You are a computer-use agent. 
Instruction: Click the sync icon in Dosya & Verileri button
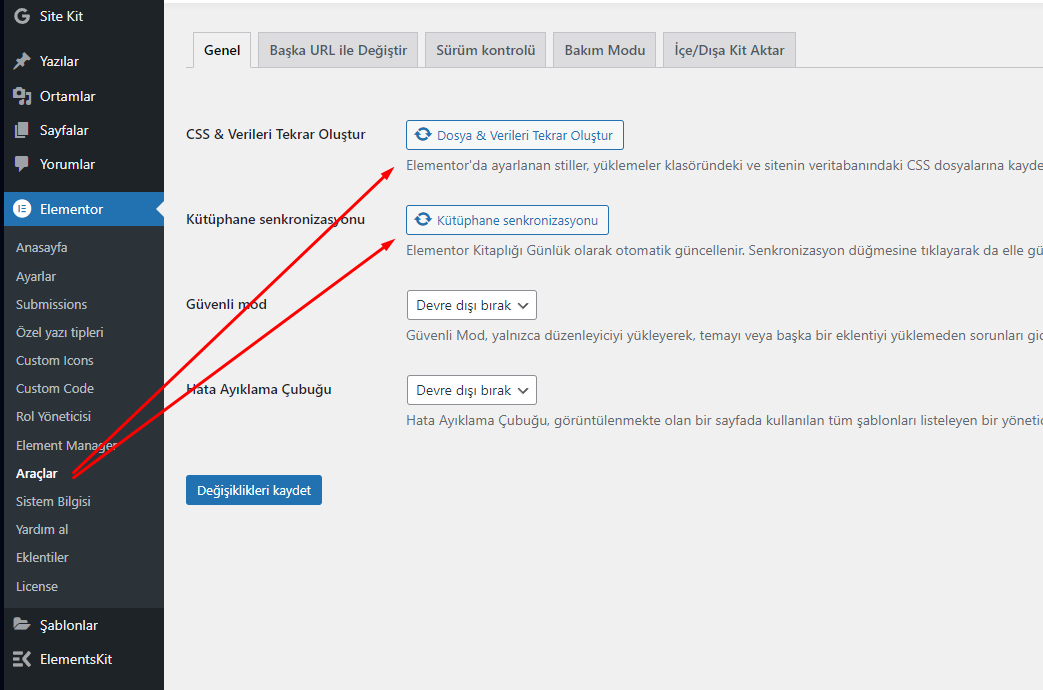click(423, 135)
